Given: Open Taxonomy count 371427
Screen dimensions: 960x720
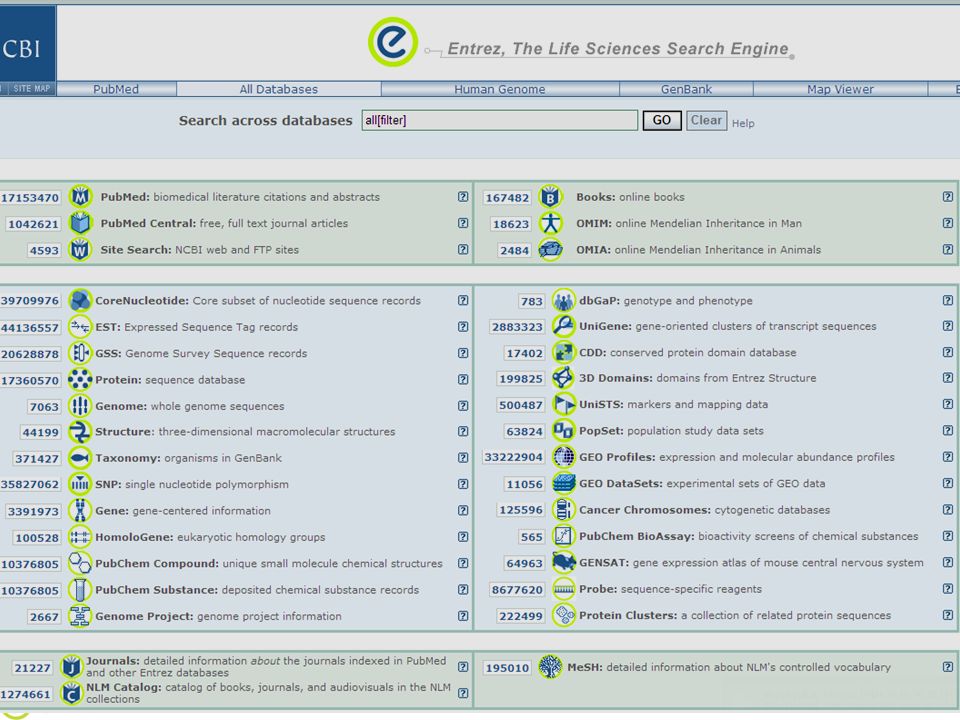Looking at the screenshot, I should point(37,459).
